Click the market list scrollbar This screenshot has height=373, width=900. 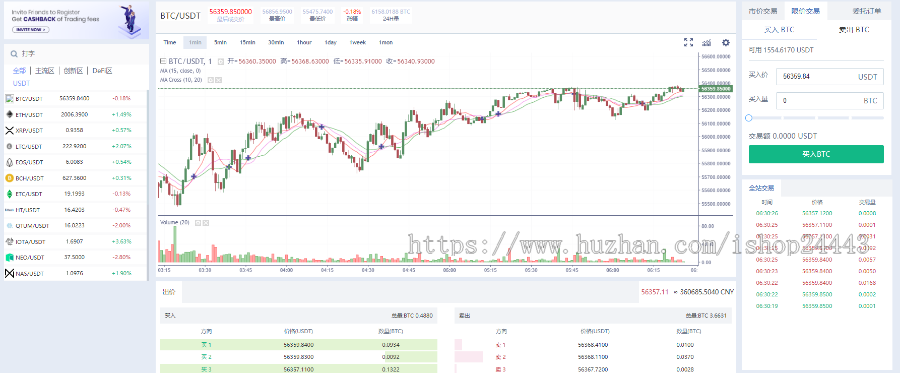148,185
